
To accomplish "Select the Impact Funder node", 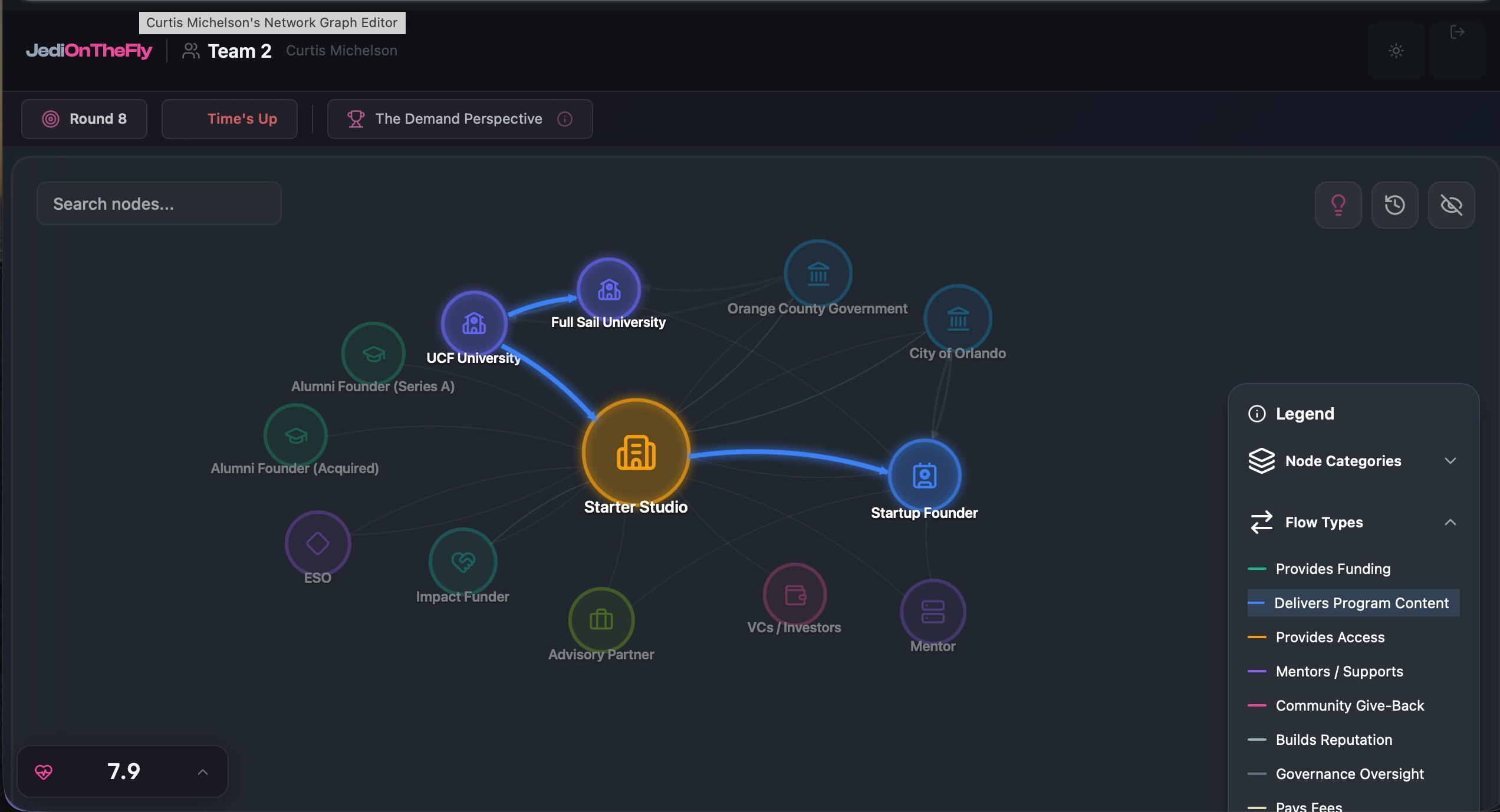I will tap(463, 562).
